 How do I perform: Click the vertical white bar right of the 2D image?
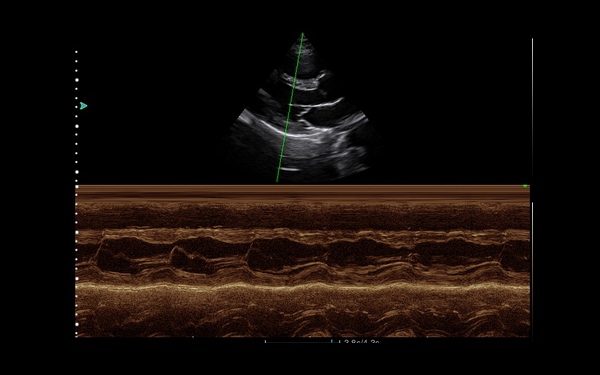point(532,112)
